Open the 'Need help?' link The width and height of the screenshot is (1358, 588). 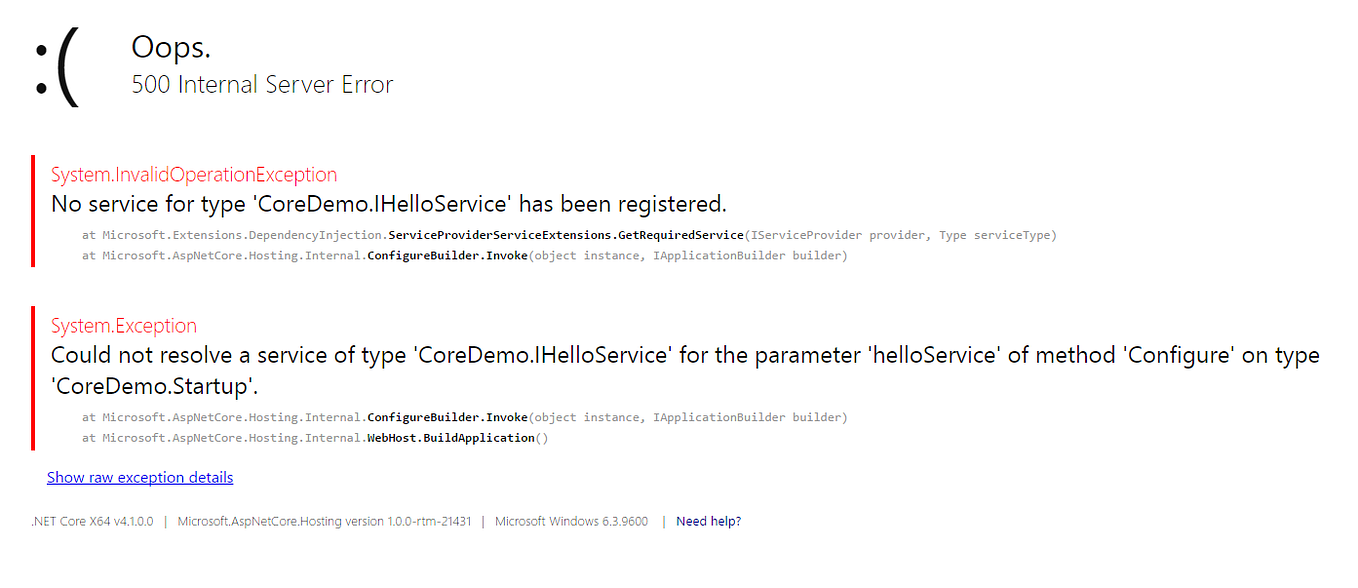click(x=708, y=521)
